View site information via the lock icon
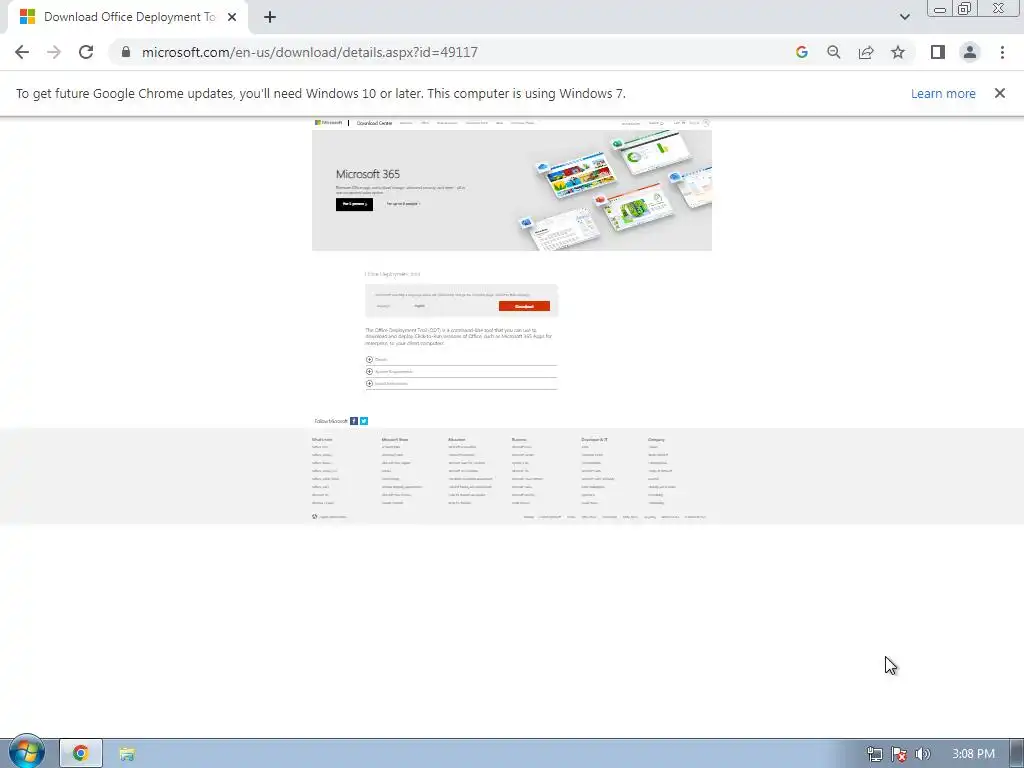The image size is (1024, 768). click(x=126, y=52)
